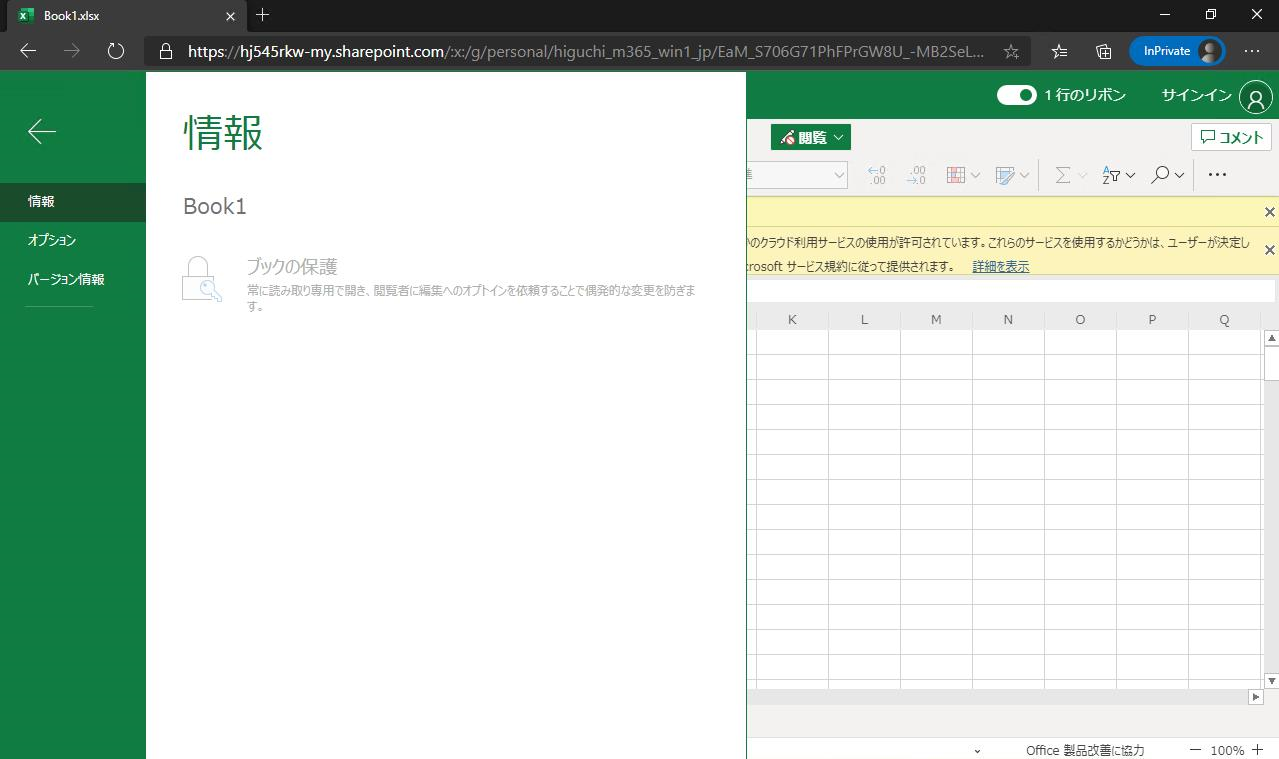Image resolution: width=1279 pixels, height=759 pixels.
Task: Click the 100% zoom level
Action: pyautogui.click(x=1227, y=750)
